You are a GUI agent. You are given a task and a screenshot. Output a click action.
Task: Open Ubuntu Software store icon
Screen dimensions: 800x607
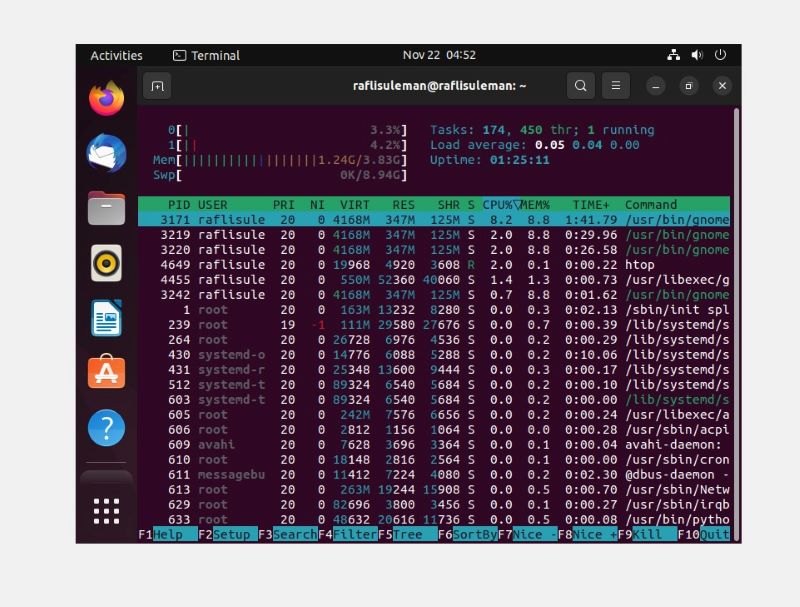tap(106, 372)
